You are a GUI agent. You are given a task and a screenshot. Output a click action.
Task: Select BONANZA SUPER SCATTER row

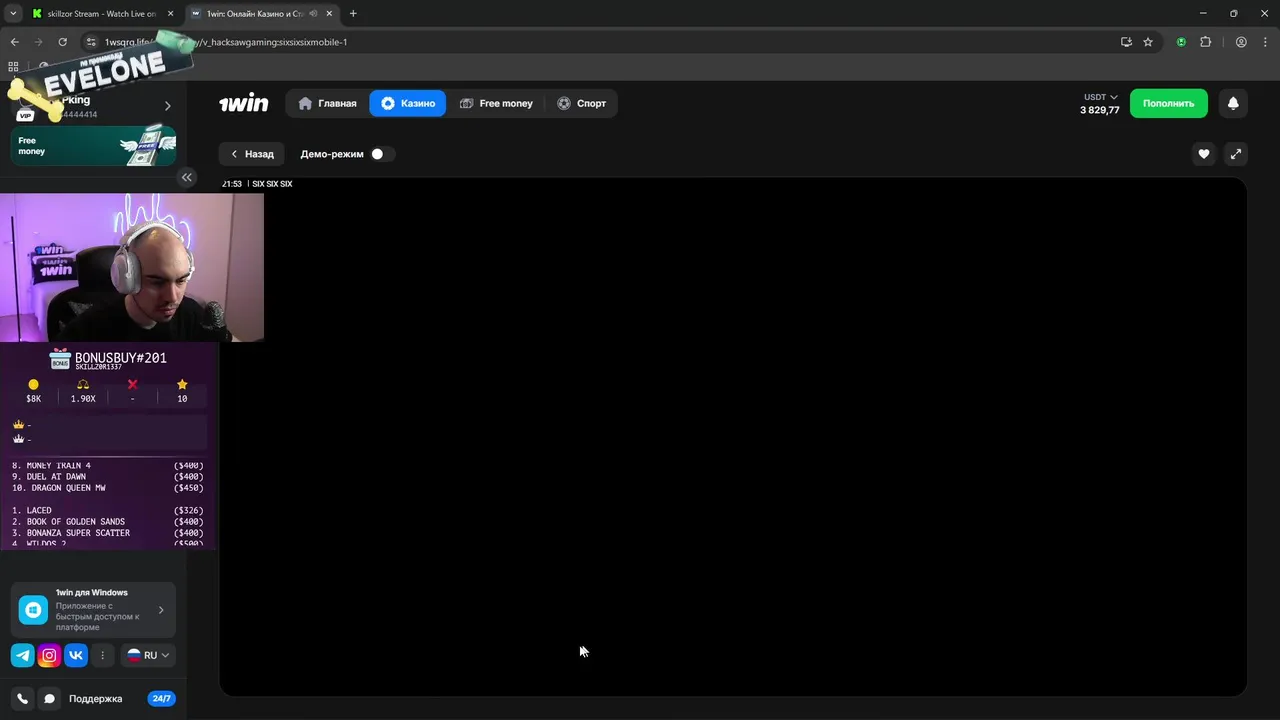pyautogui.click(x=107, y=533)
